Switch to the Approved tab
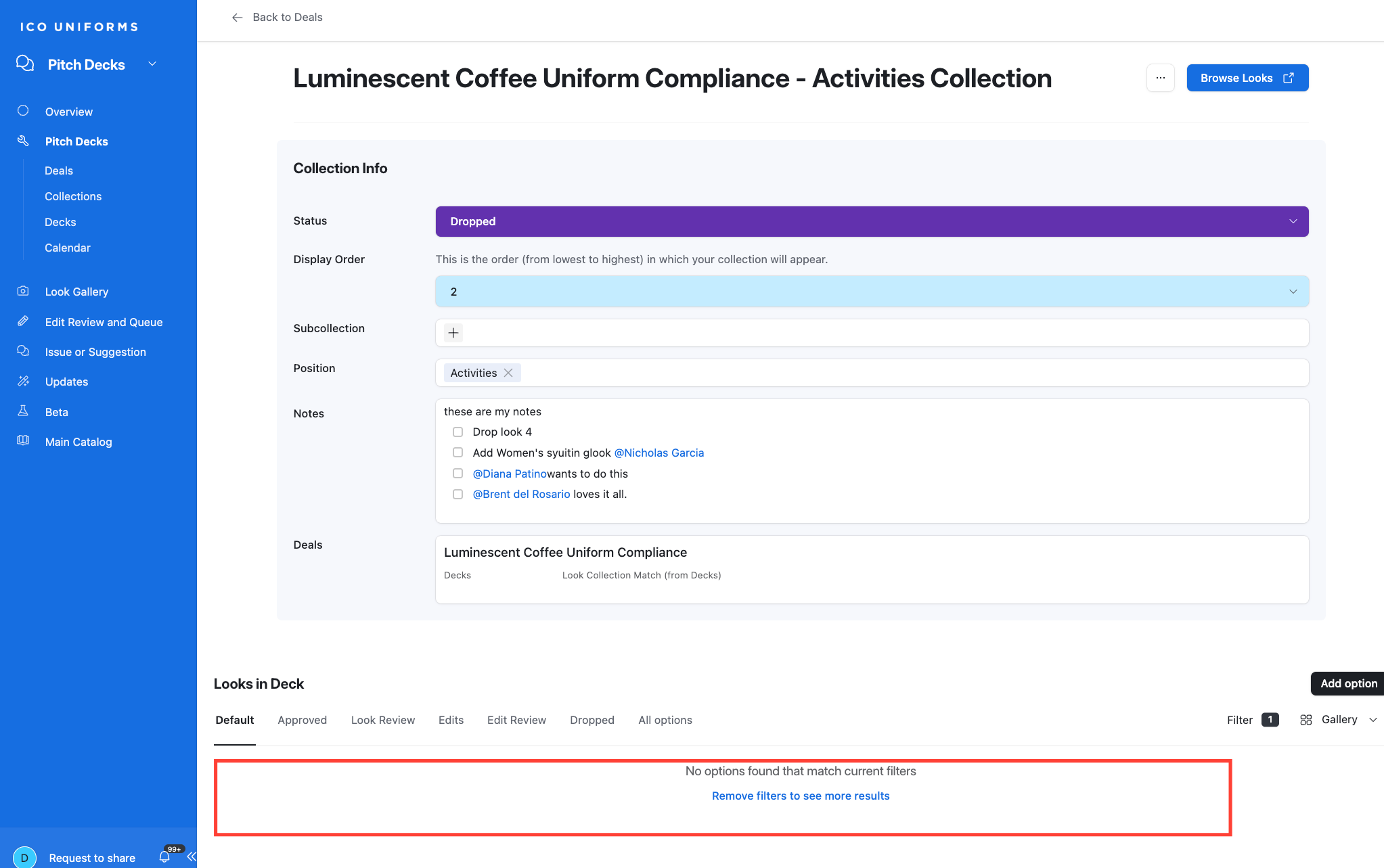 (302, 720)
